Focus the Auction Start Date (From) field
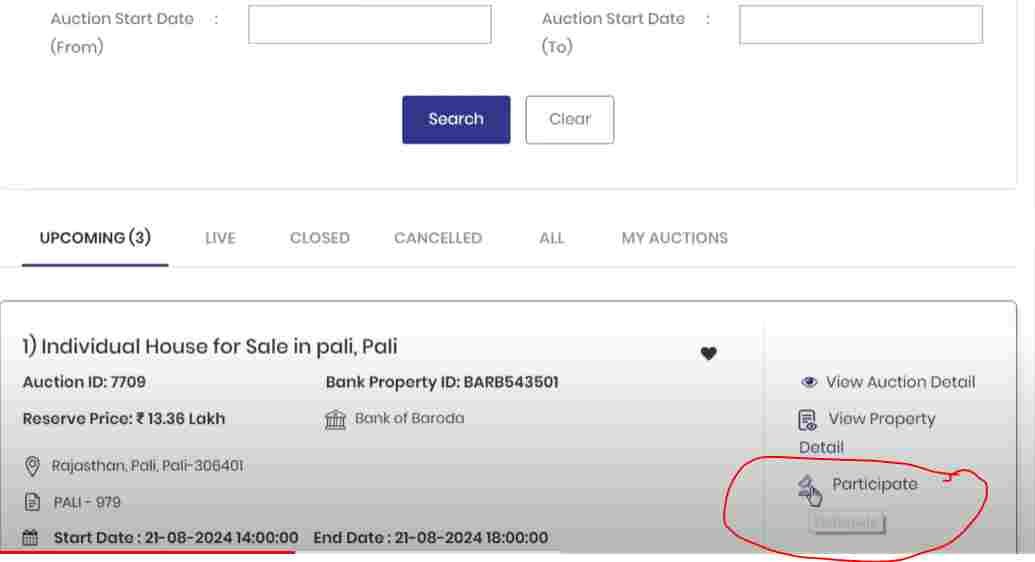Screen dimensions: 1035x562 tap(370, 24)
